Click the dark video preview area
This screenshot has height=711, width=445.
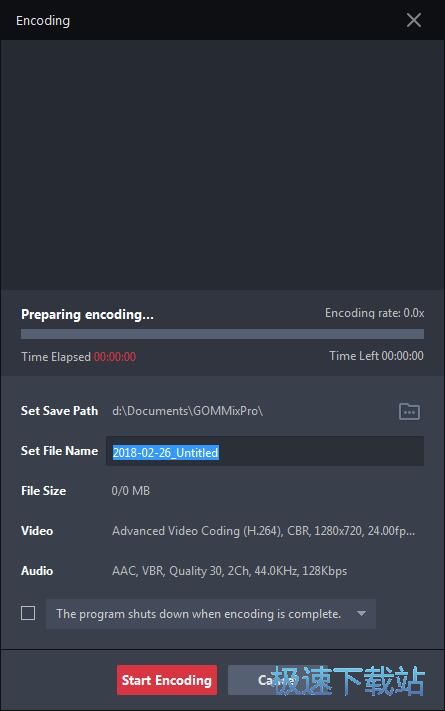pos(222,165)
